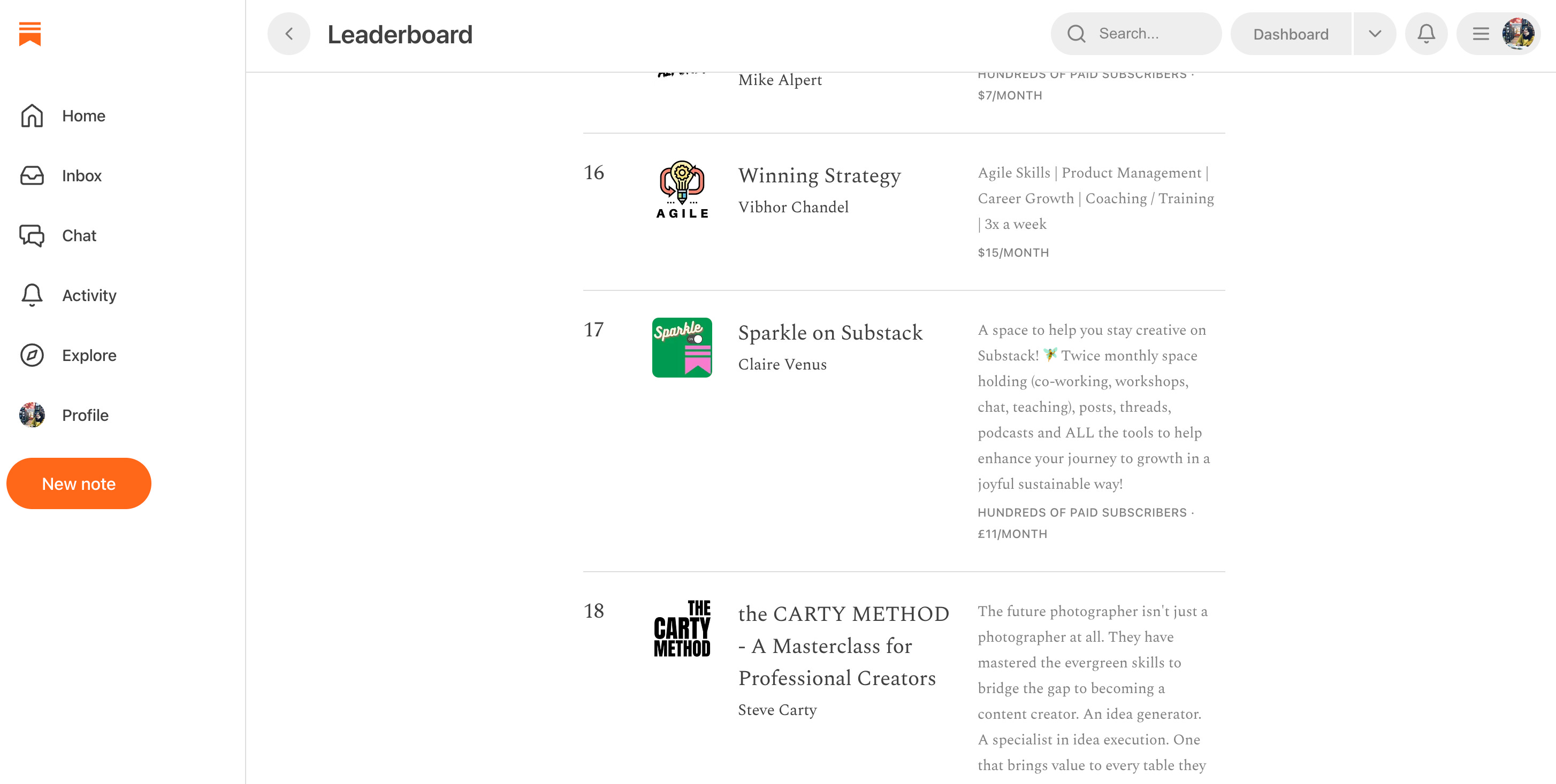Open the search field
The image size is (1556, 784).
click(x=1135, y=33)
